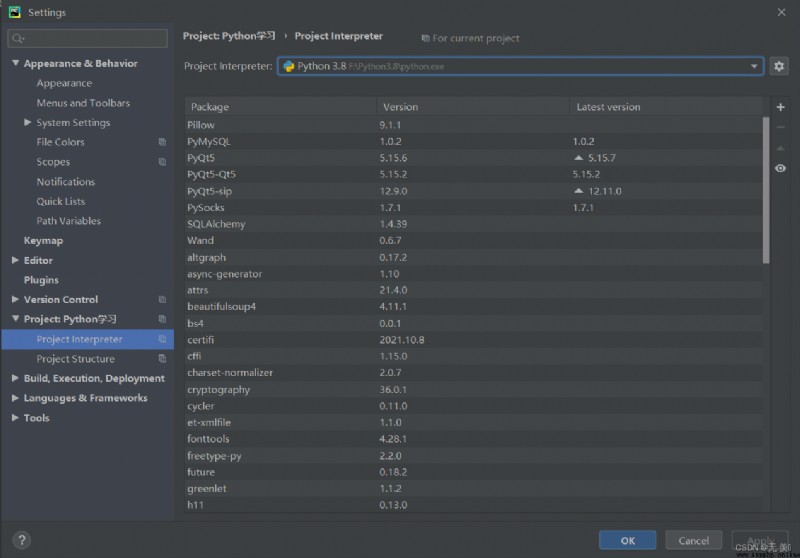This screenshot has height=558, width=800.
Task: Expand the Version Control section
Action: click(15, 299)
